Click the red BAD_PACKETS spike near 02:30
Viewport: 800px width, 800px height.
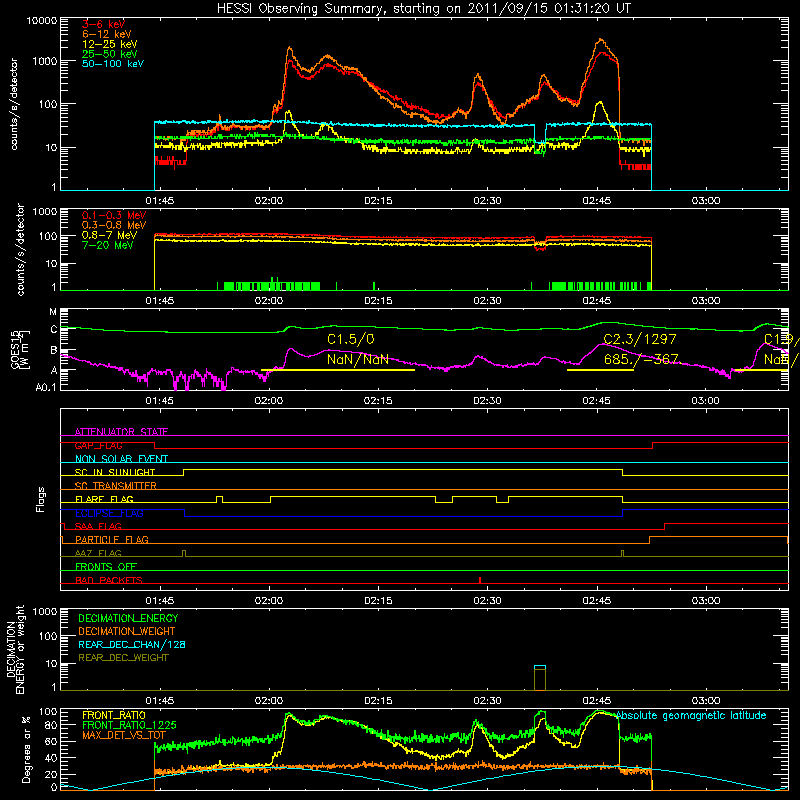click(x=480, y=580)
